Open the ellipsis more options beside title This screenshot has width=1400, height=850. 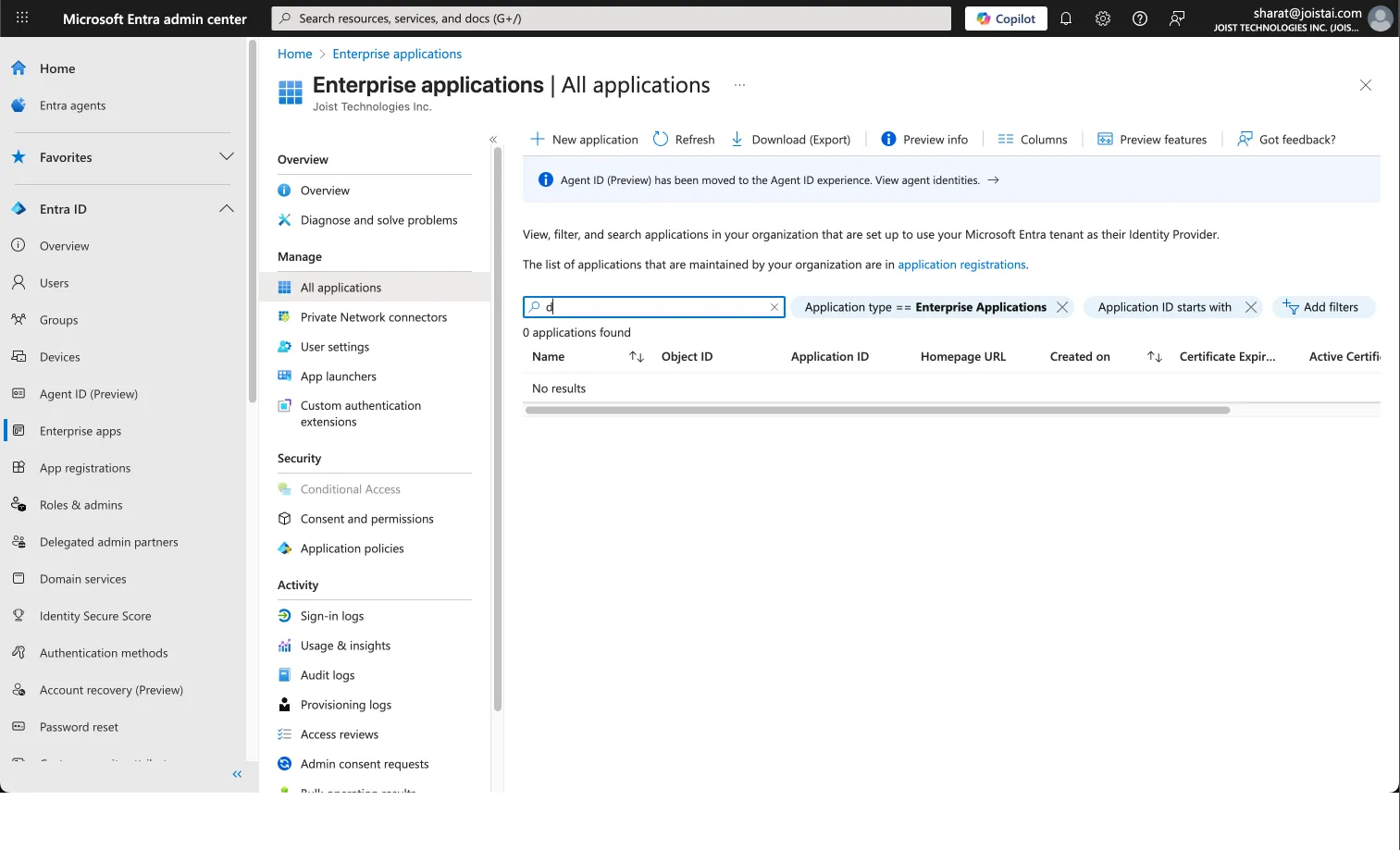coord(739,85)
